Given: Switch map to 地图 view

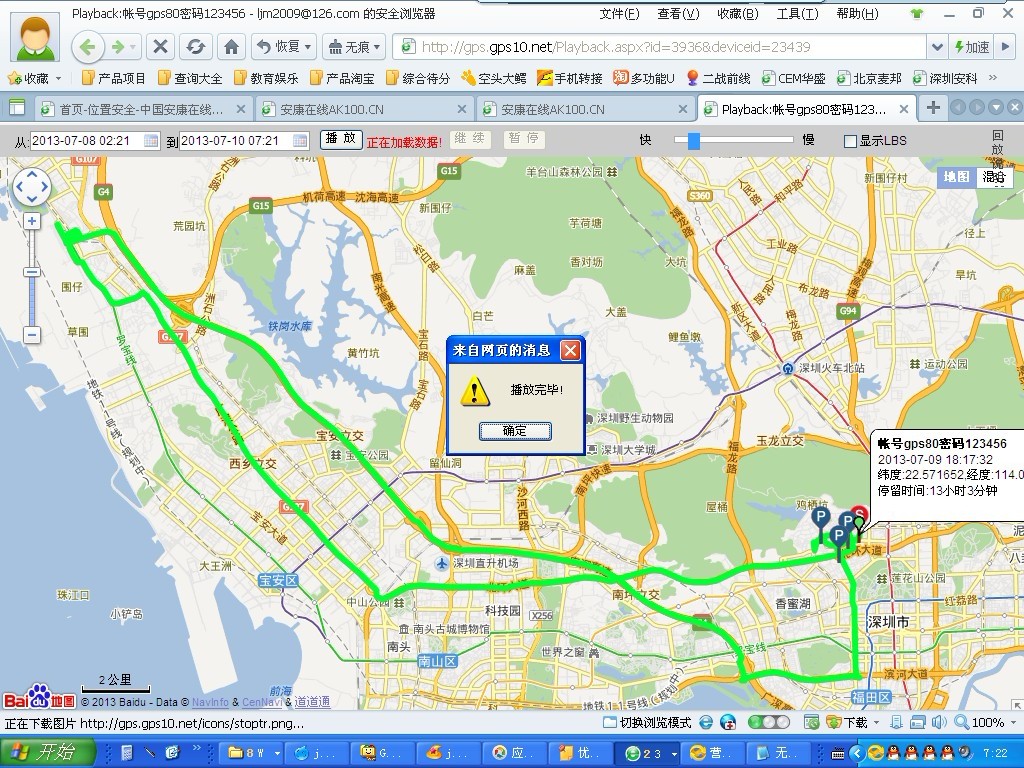Looking at the screenshot, I should [x=957, y=177].
